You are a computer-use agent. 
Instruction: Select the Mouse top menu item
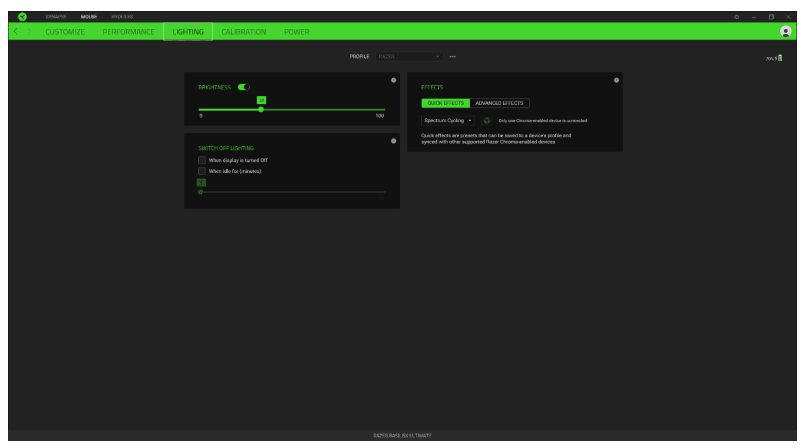tap(89, 16)
